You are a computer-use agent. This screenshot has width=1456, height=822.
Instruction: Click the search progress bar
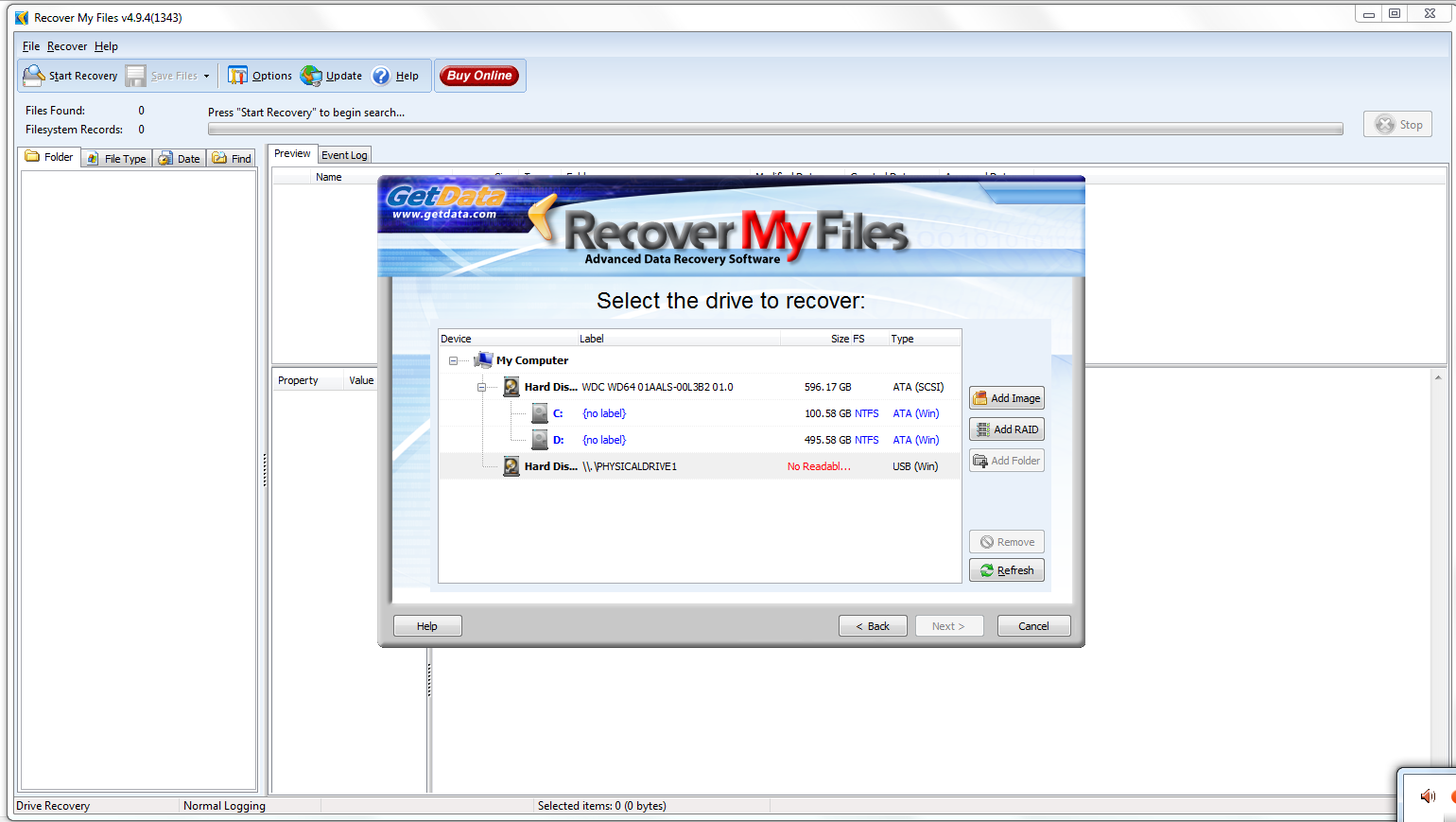[775, 129]
